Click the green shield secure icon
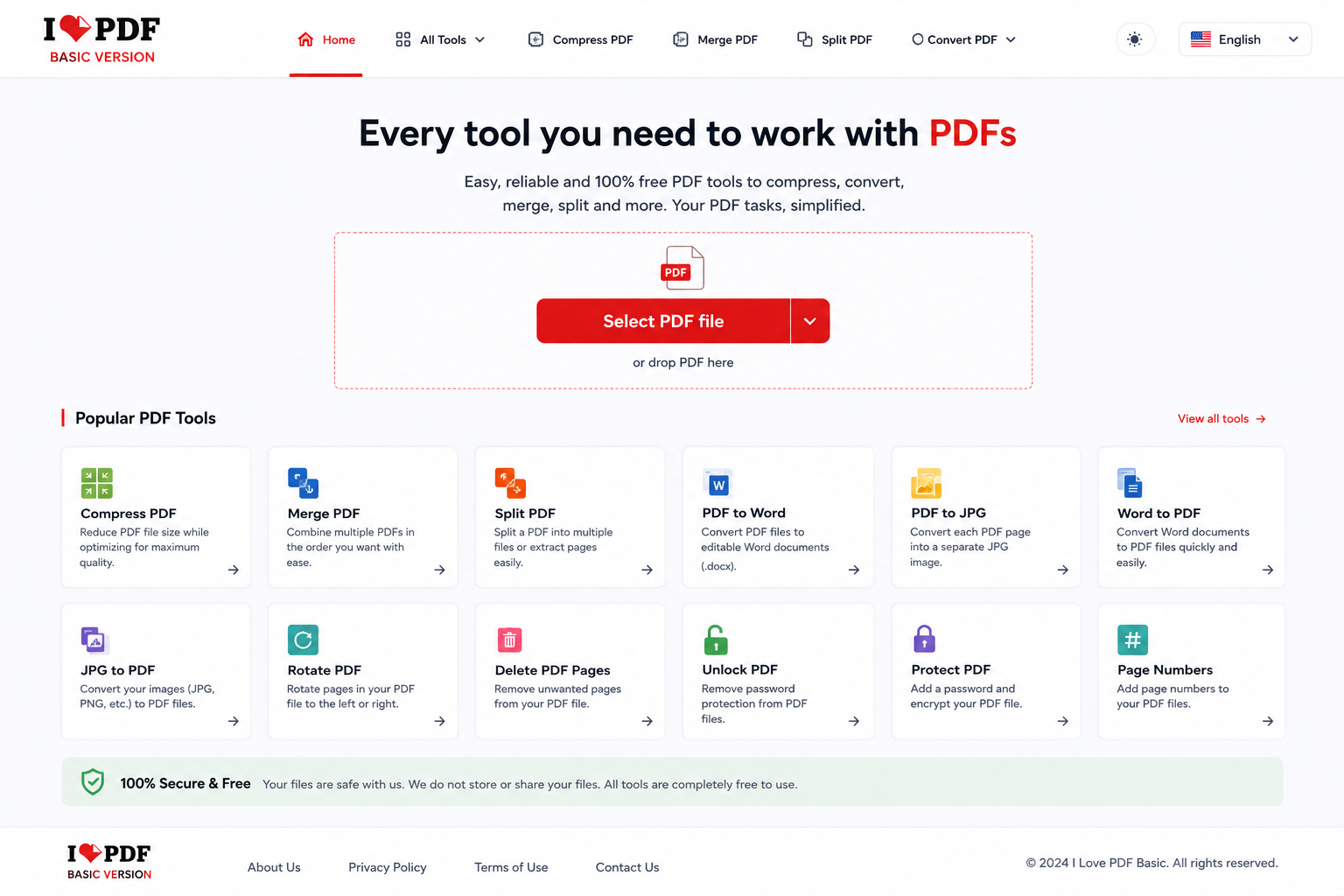 pyautogui.click(x=93, y=782)
